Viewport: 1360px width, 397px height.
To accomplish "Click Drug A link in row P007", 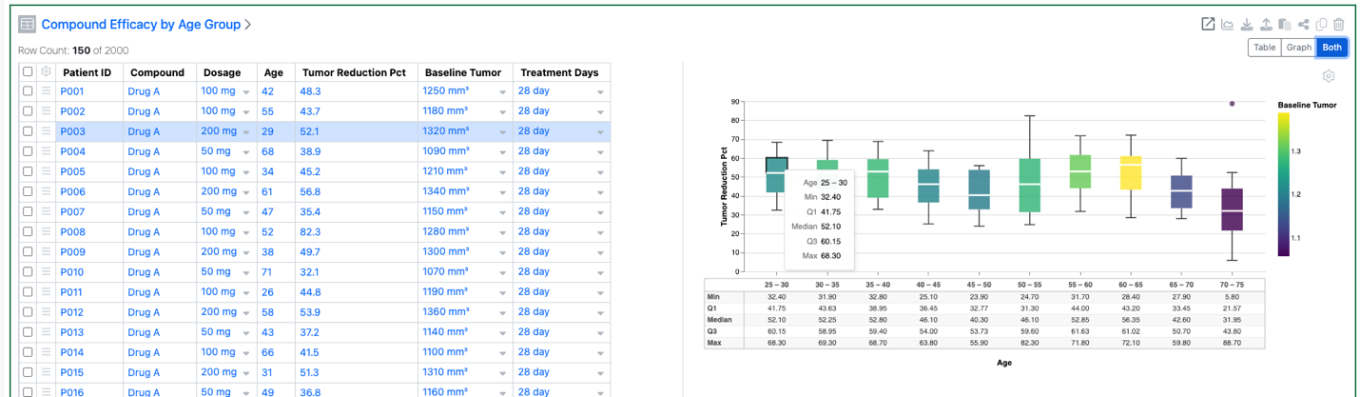I will click(144, 212).
